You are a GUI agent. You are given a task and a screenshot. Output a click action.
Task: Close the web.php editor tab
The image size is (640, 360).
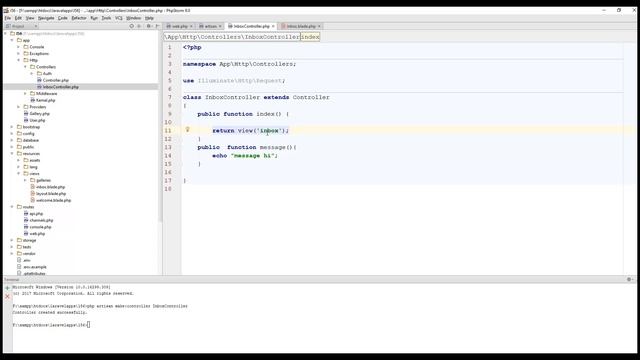(x=191, y=26)
